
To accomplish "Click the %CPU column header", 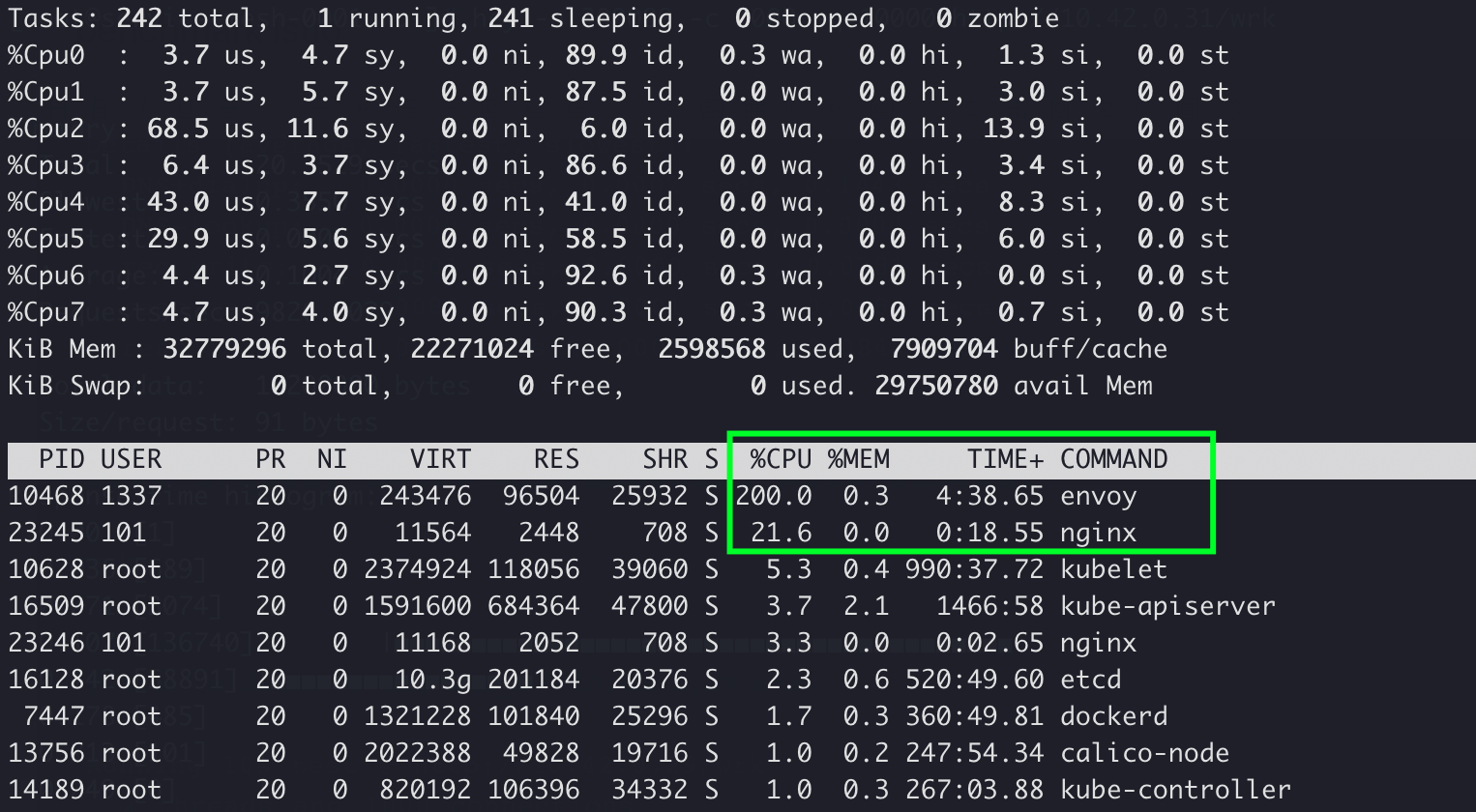I will (780, 459).
